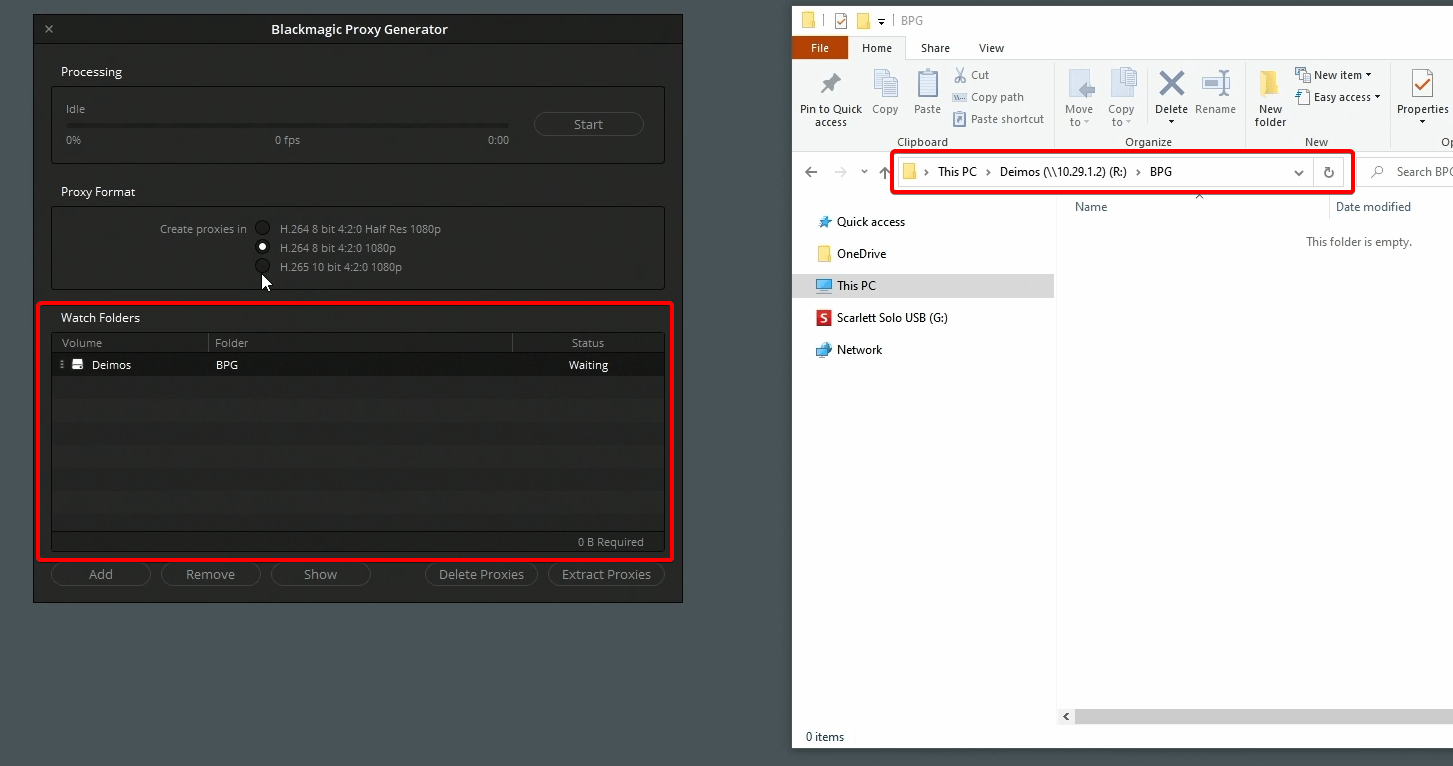Select H.264 8 bit 4:2:0 1080p format
Image resolution: width=1453 pixels, height=766 pixels.
coord(262,247)
